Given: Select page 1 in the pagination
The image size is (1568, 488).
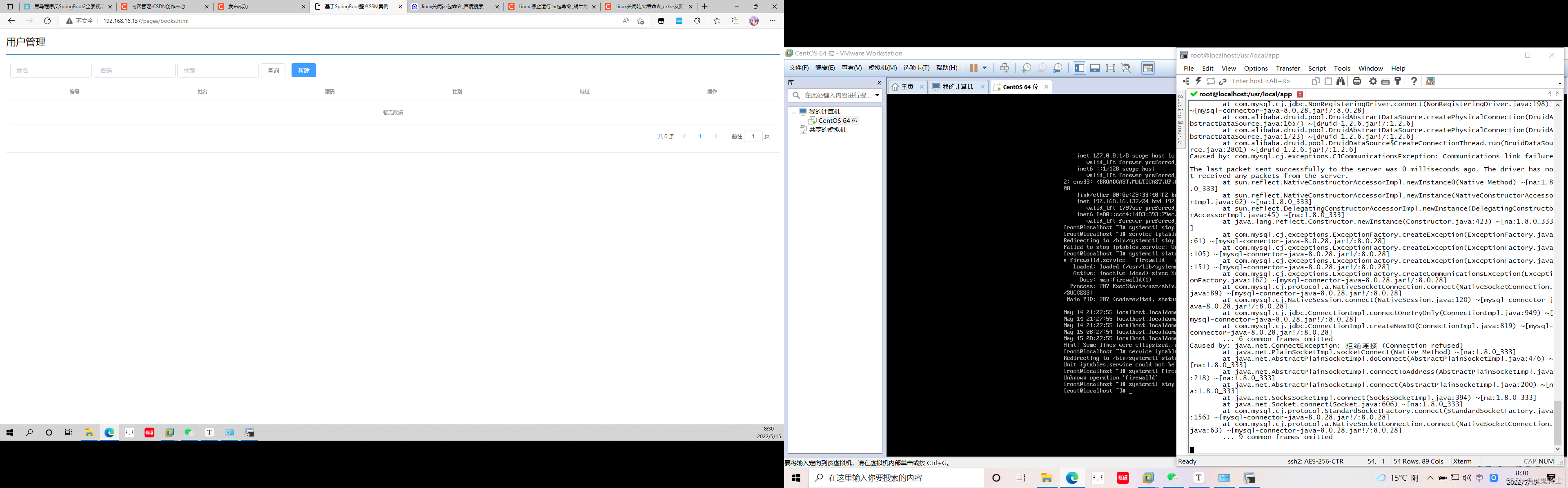Looking at the screenshot, I should [700, 136].
